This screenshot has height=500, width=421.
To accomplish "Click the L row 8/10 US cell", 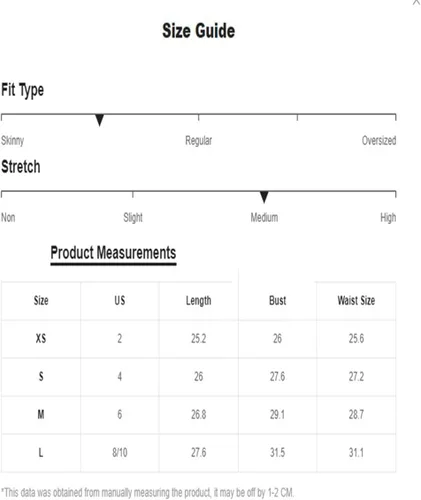I will (x=120, y=453).
